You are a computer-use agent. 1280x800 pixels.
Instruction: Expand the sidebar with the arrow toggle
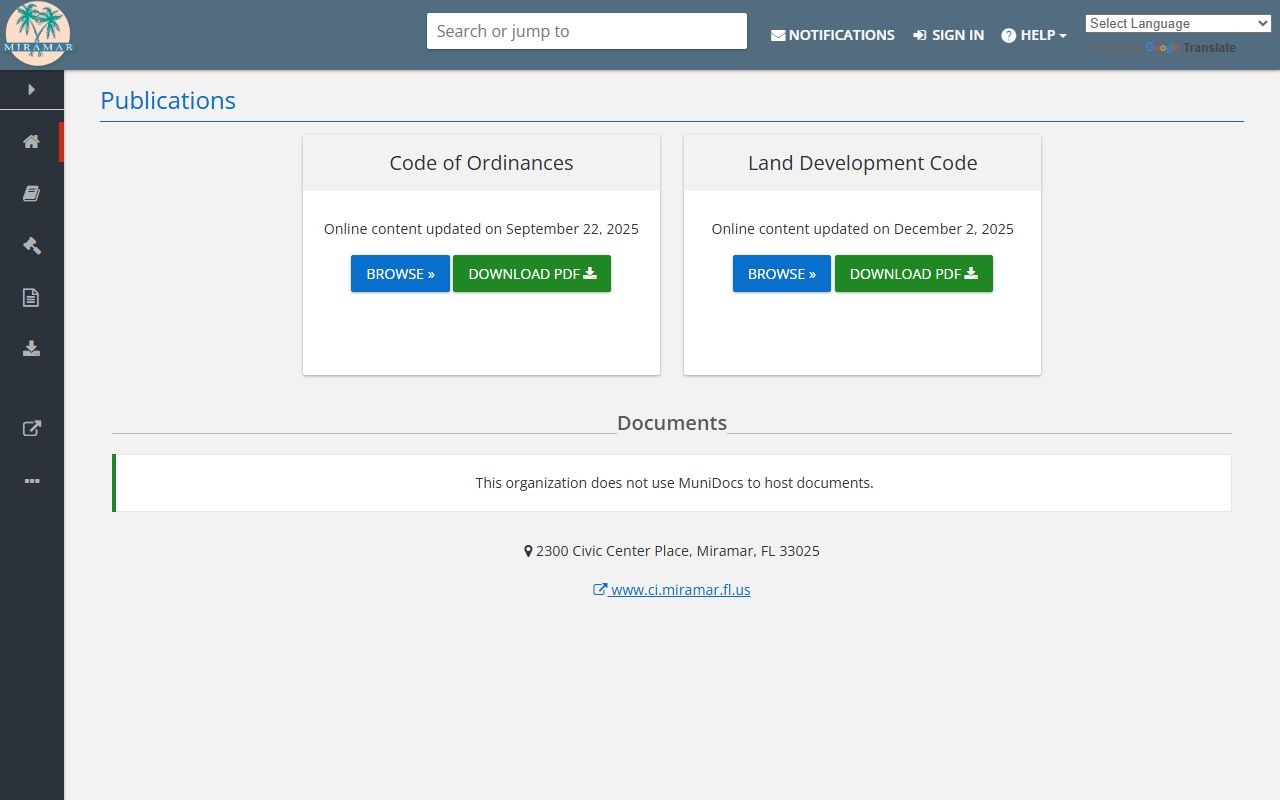tap(32, 89)
